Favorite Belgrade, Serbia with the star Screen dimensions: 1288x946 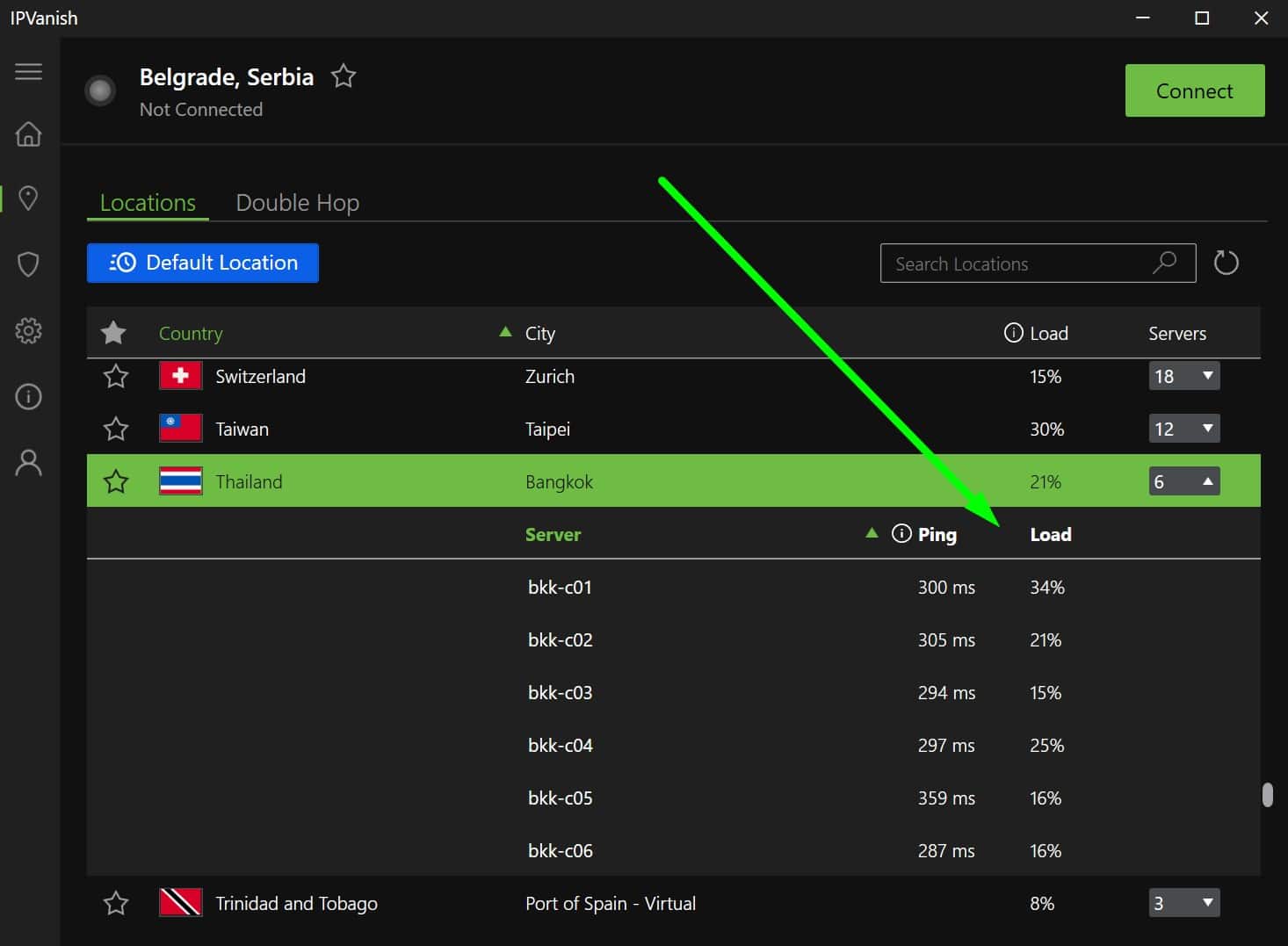coord(344,76)
